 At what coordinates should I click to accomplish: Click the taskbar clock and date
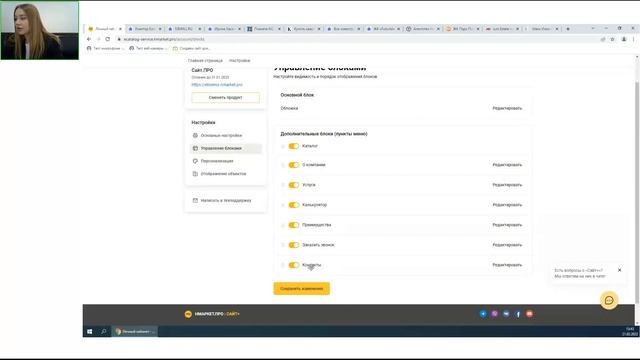629,331
